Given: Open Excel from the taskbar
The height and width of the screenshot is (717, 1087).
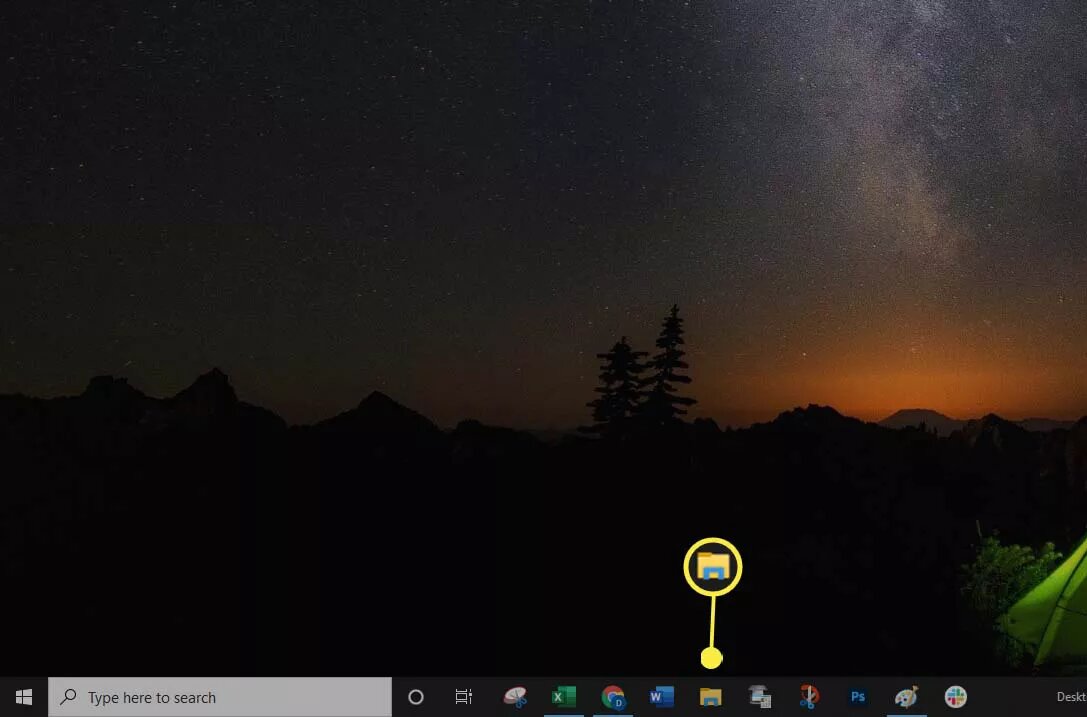Looking at the screenshot, I should click(x=564, y=696).
